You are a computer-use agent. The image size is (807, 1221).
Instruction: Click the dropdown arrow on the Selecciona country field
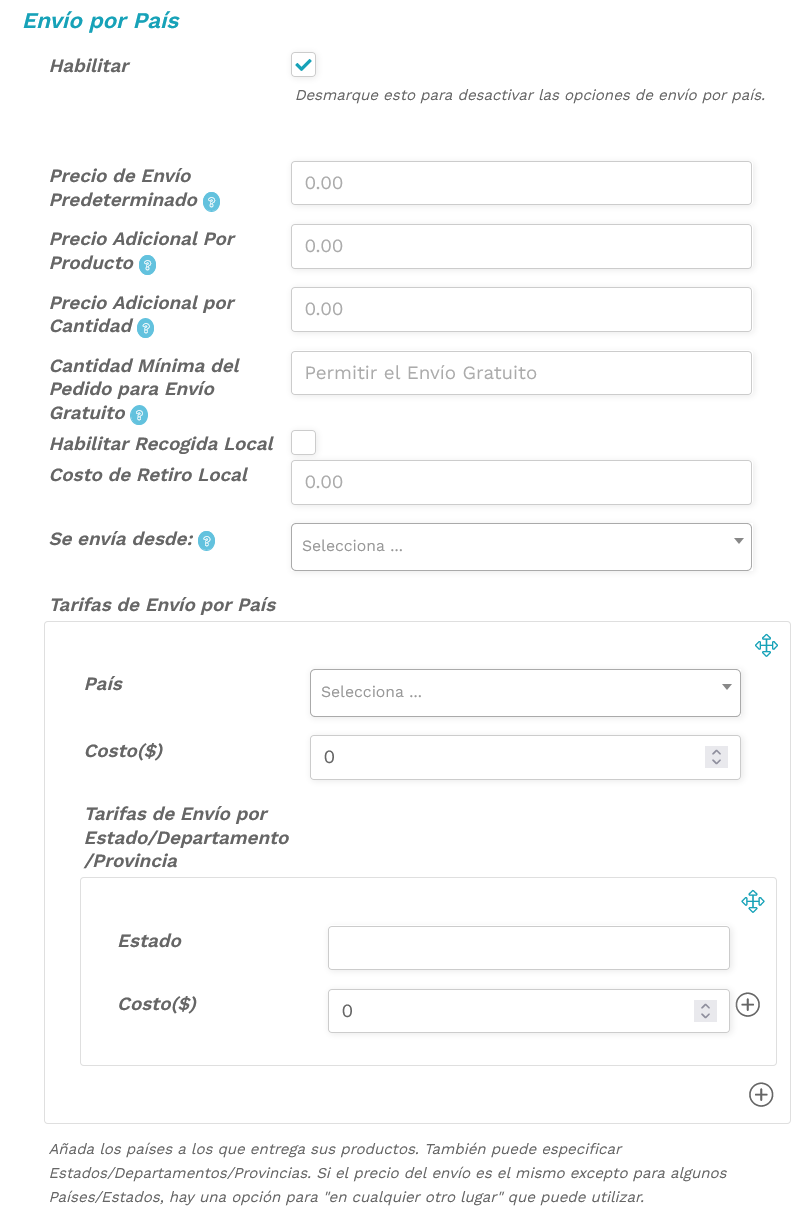[727, 687]
